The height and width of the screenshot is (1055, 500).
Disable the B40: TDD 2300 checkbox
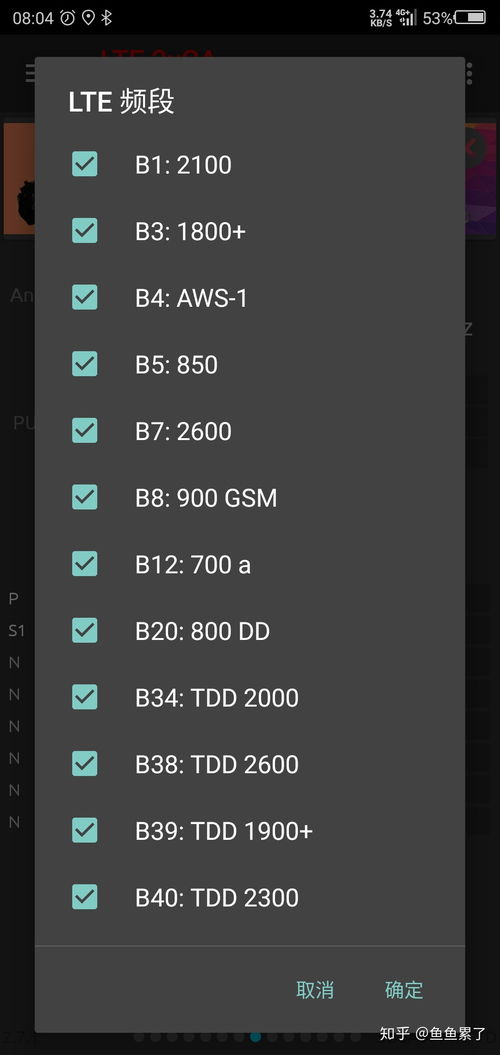click(x=85, y=897)
